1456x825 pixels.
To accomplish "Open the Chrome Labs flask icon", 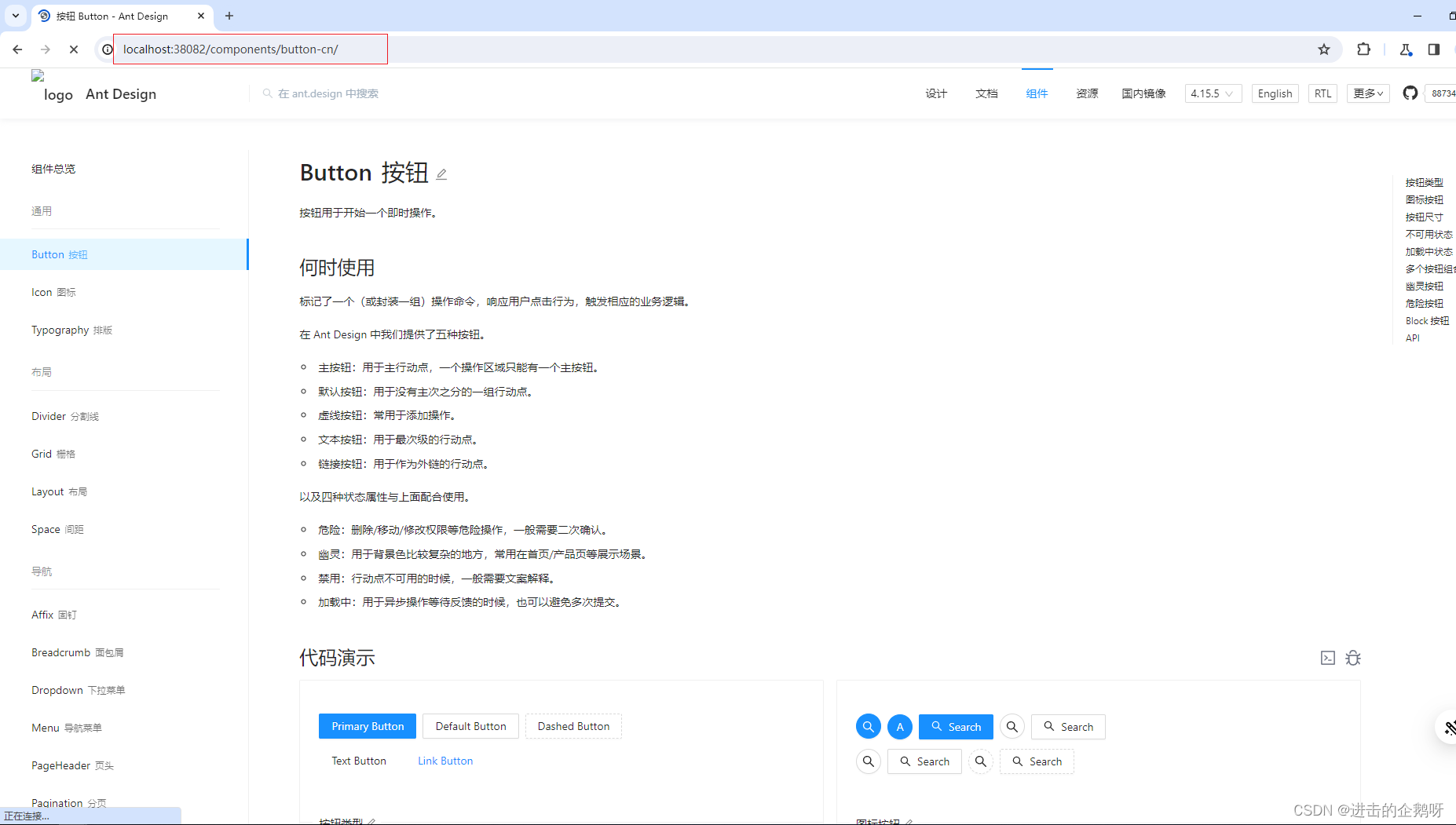I will pos(1406,49).
